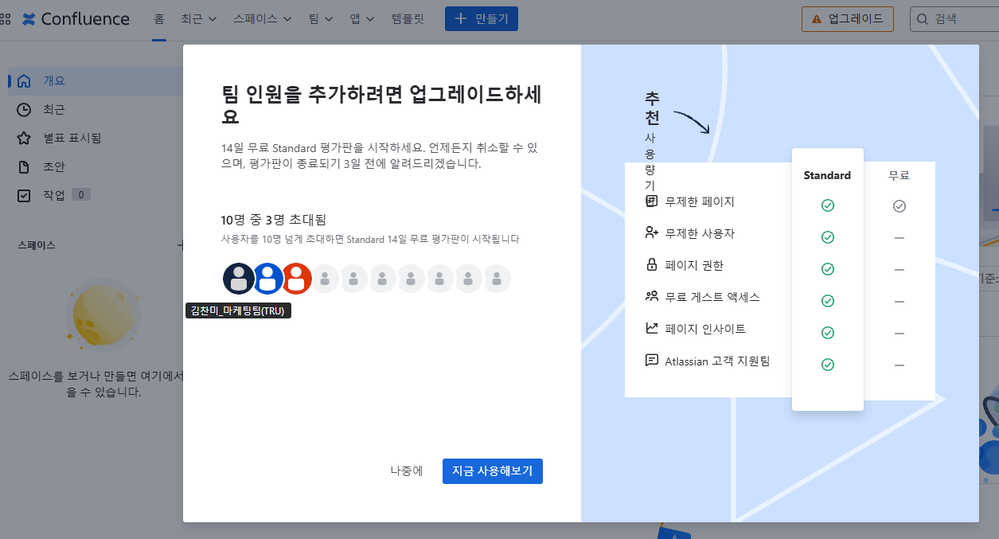Click the 김찬미_마케팅팀(TRU) tooltip

[238, 311]
